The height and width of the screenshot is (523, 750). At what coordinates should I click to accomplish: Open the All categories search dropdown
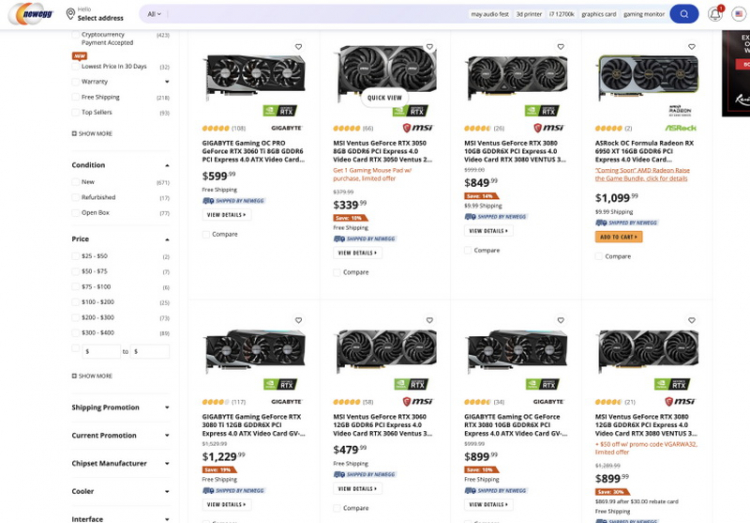pyautogui.click(x=153, y=14)
